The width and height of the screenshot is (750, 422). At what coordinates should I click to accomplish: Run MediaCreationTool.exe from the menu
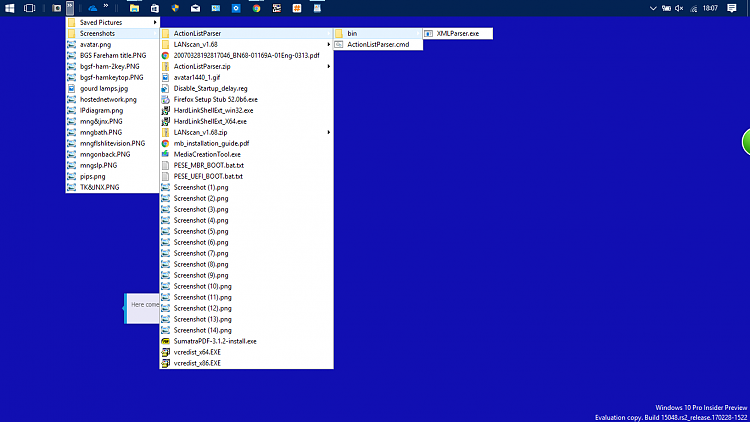tap(207, 154)
